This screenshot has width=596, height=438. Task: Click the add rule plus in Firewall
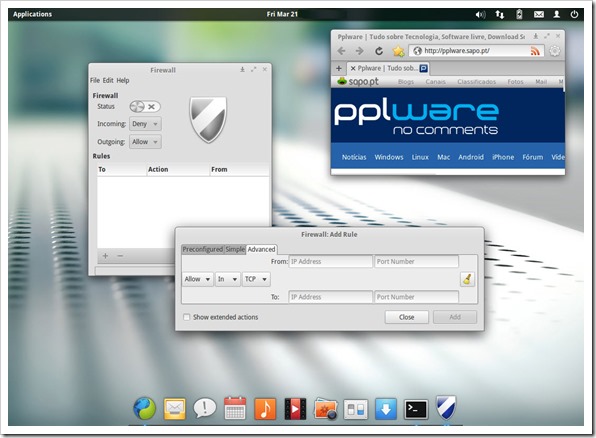coord(105,256)
